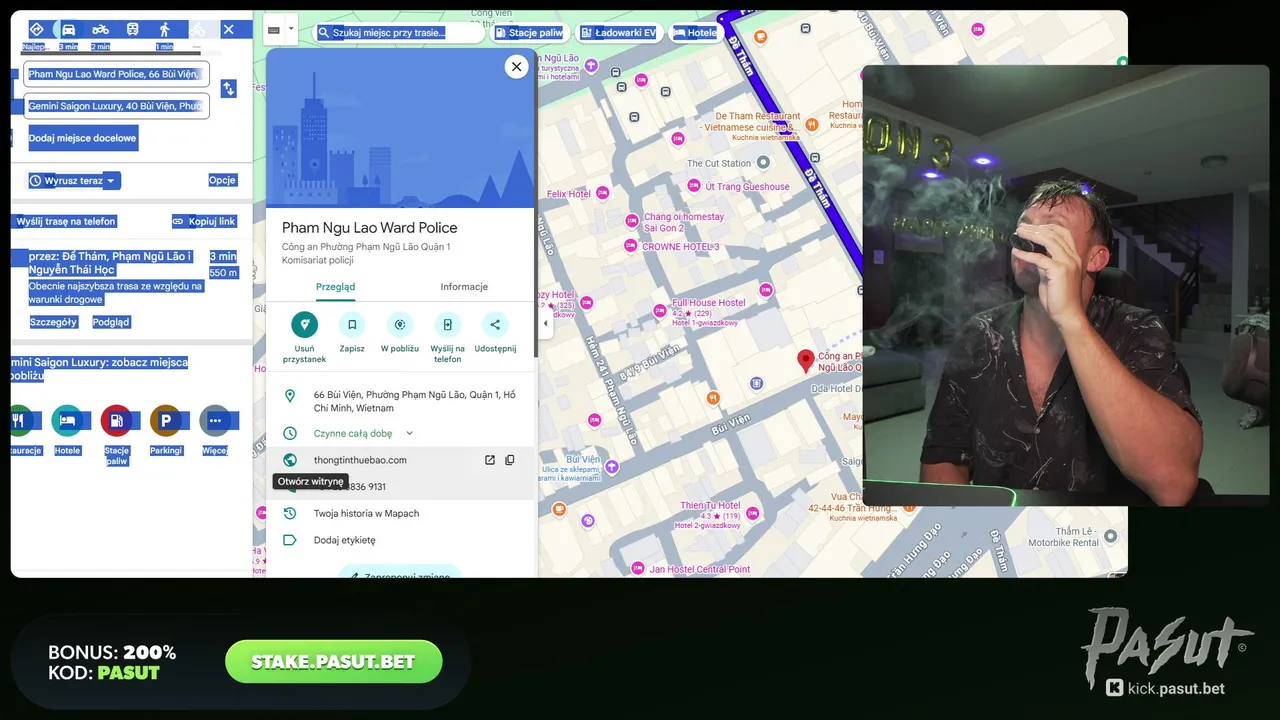
Task: Click the STAKE.PASUT.BET green button
Action: pos(334,662)
